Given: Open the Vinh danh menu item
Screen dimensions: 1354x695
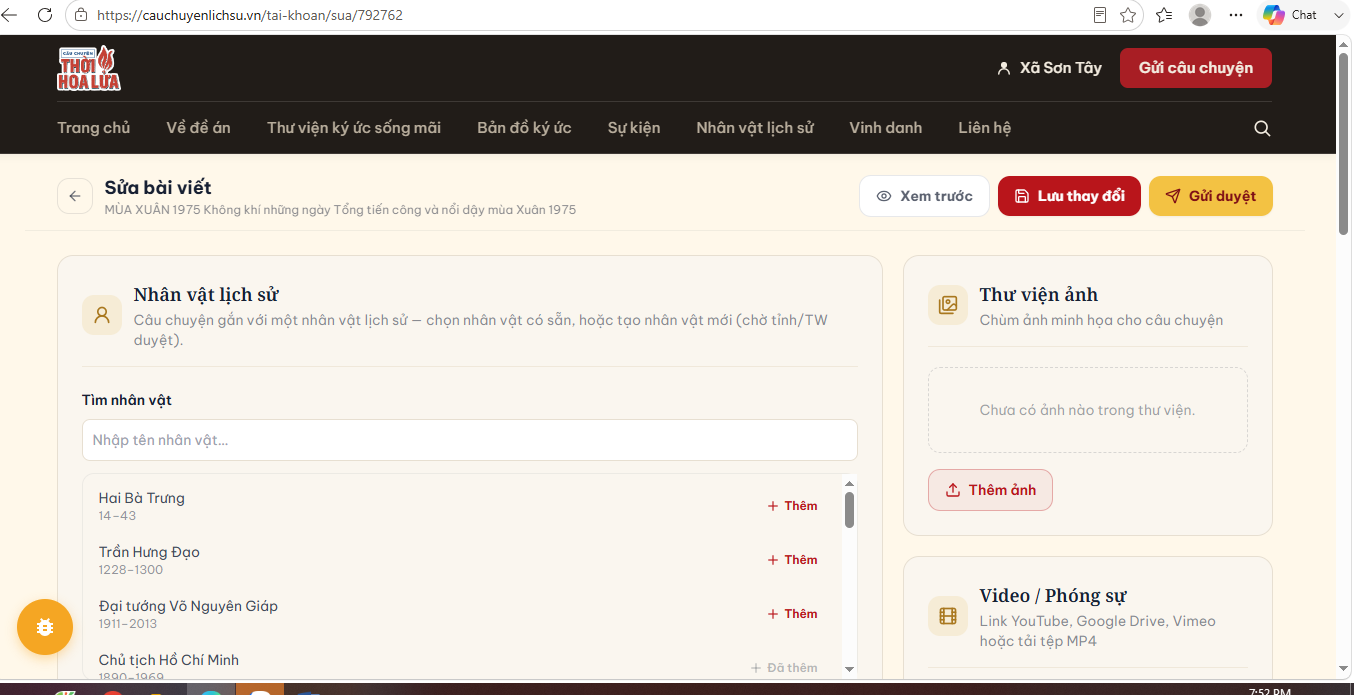Looking at the screenshot, I should click(x=886, y=128).
